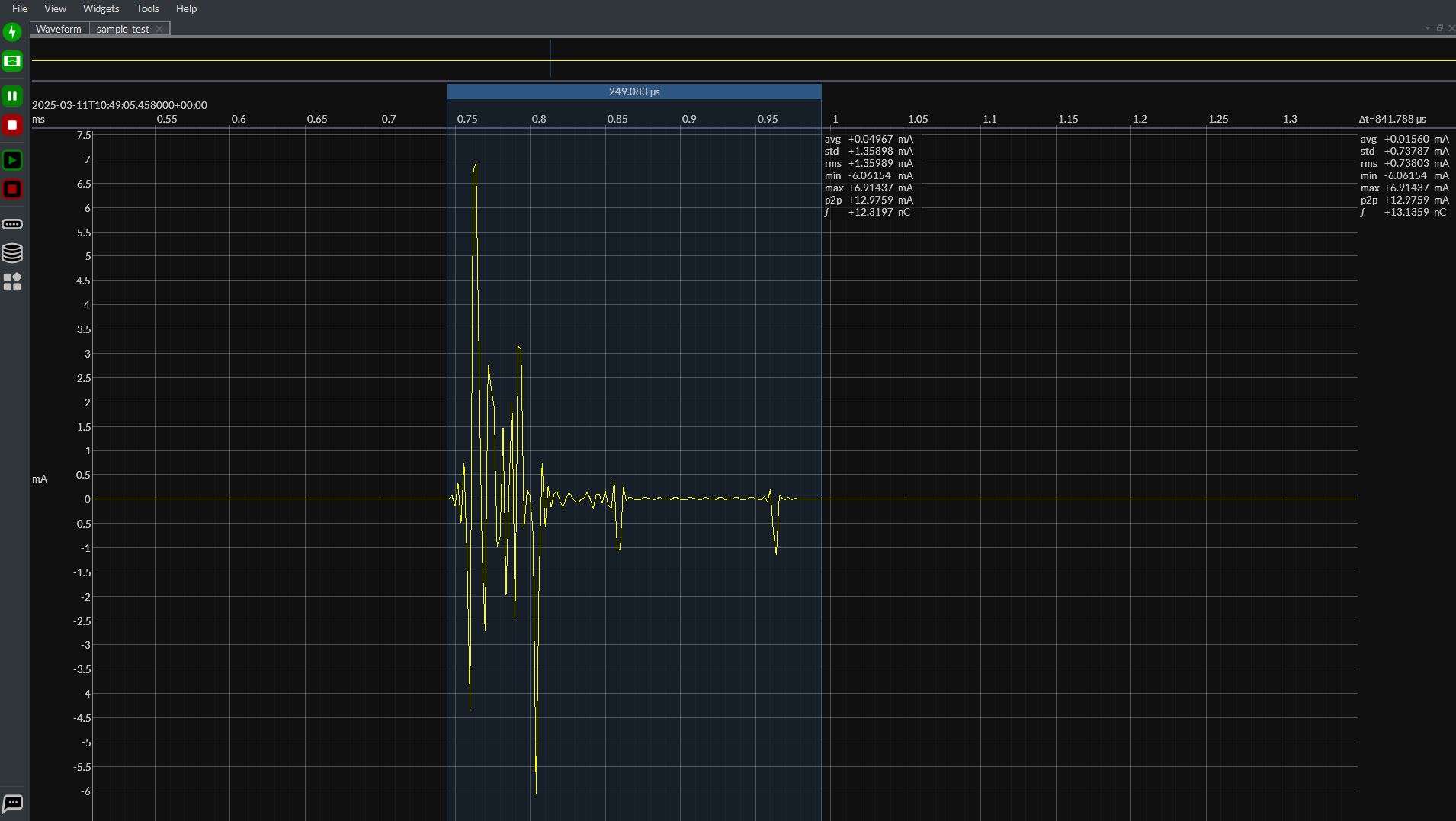Click the green sample buffer icon in sidebar
Screen dimensions: 1456x821
(x=12, y=61)
